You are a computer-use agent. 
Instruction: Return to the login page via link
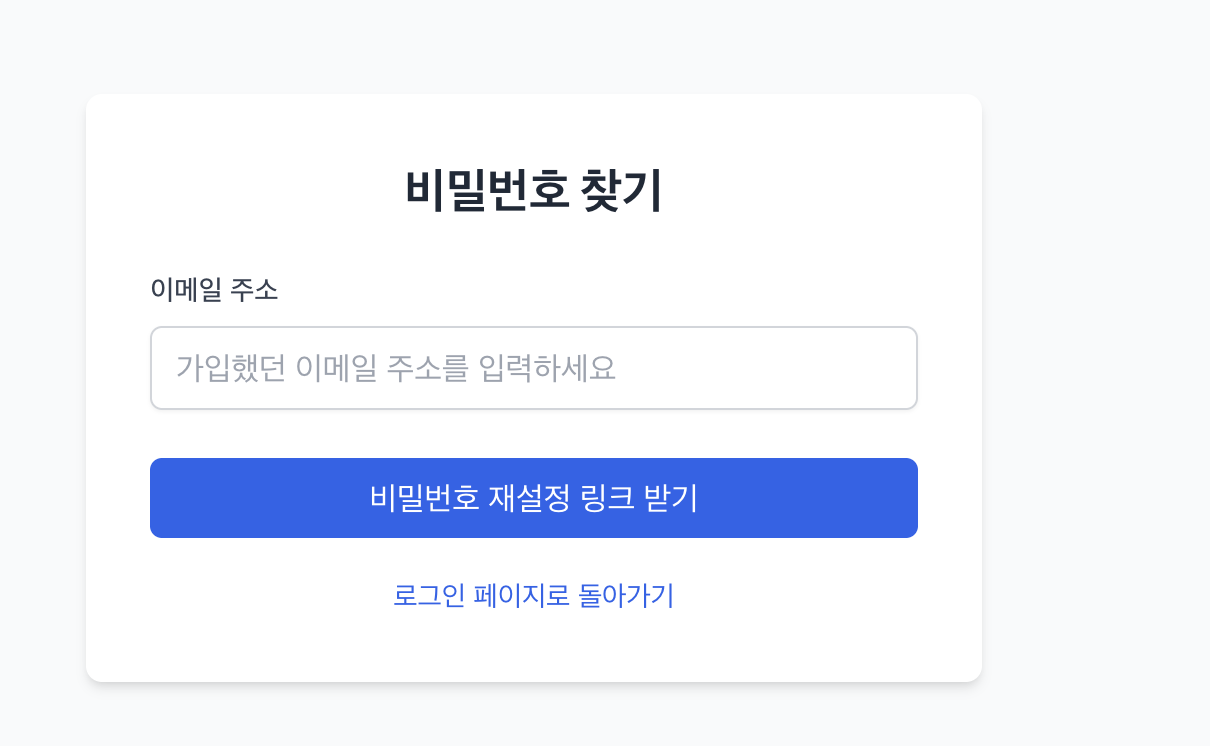pyautogui.click(x=533, y=596)
